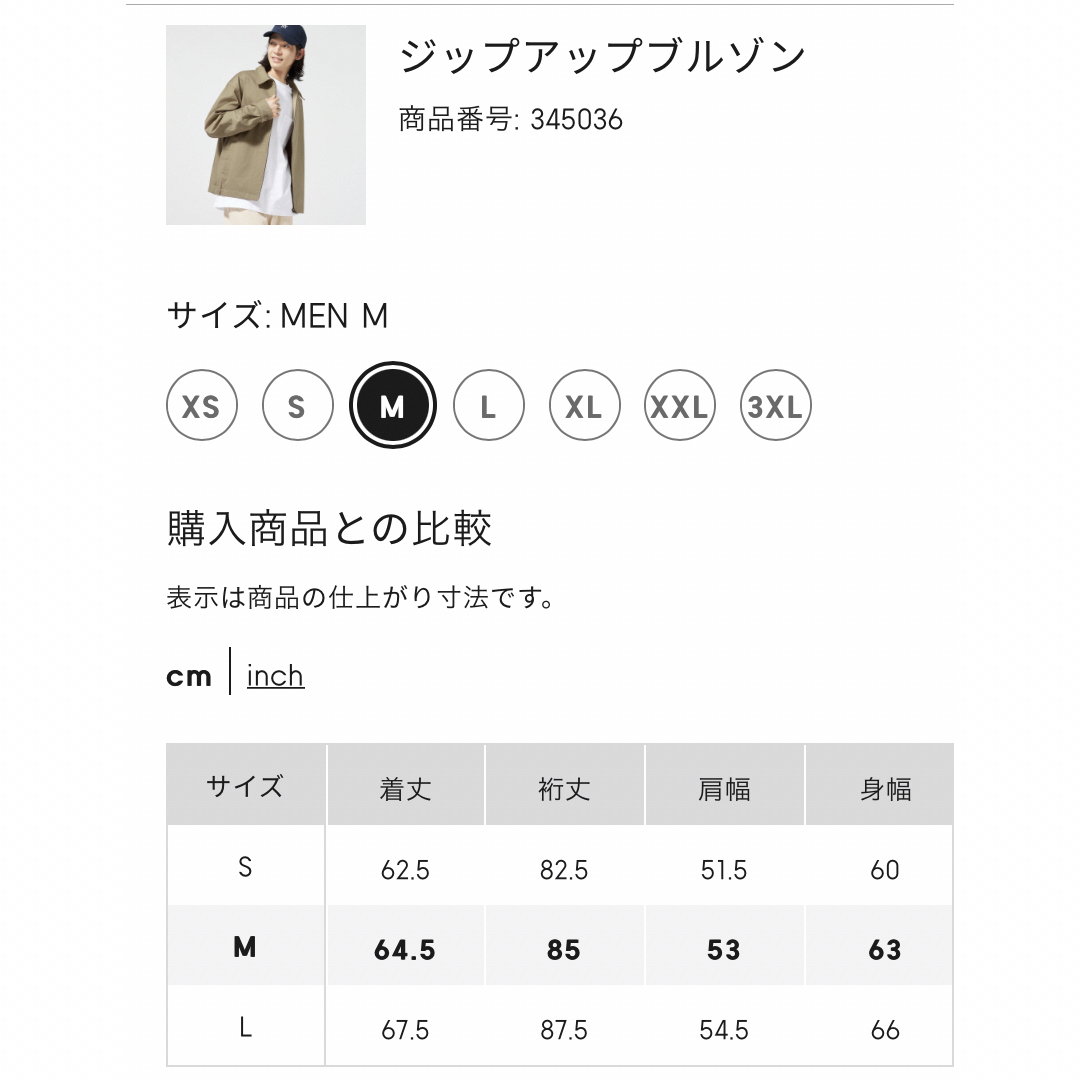Select the L row in size table
The width and height of the screenshot is (1080, 1080).
tap(560, 1026)
